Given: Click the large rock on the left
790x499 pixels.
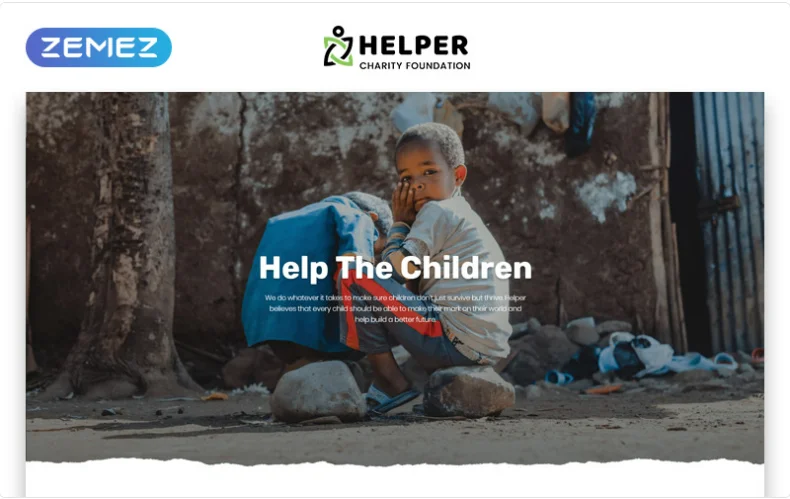Looking at the screenshot, I should [x=317, y=391].
